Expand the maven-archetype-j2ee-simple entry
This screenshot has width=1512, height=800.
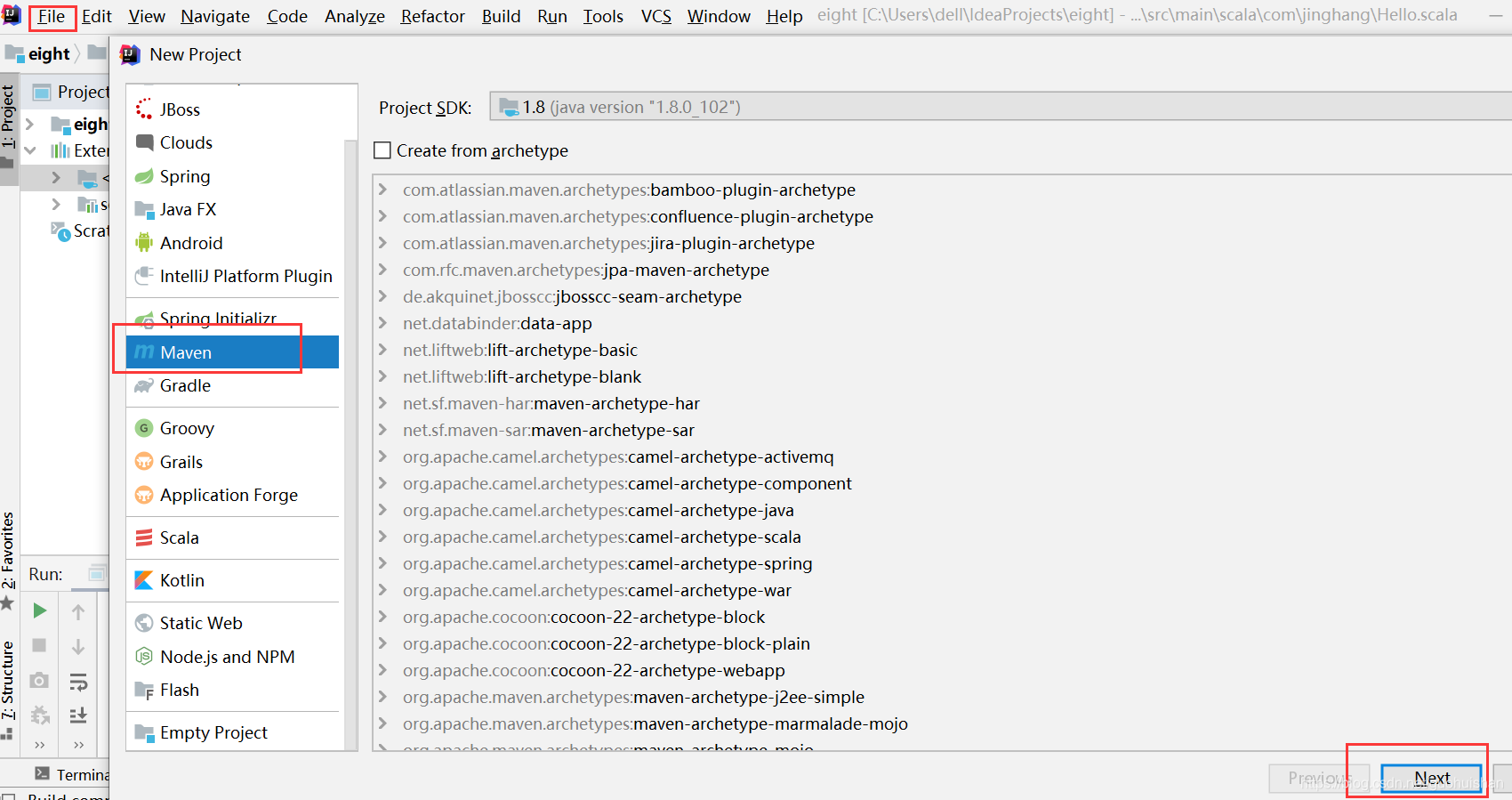tap(382, 697)
